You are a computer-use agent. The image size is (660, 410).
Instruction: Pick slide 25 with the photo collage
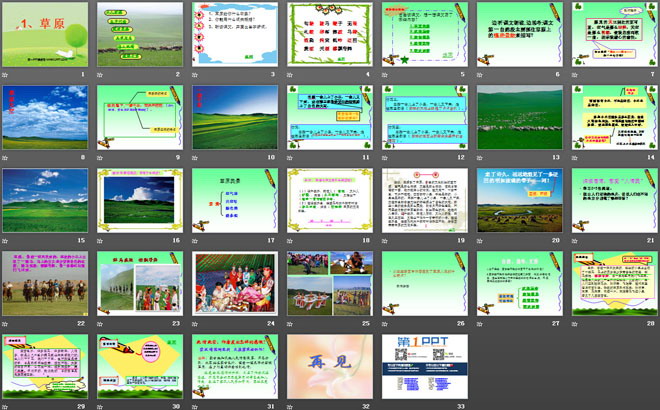point(327,284)
